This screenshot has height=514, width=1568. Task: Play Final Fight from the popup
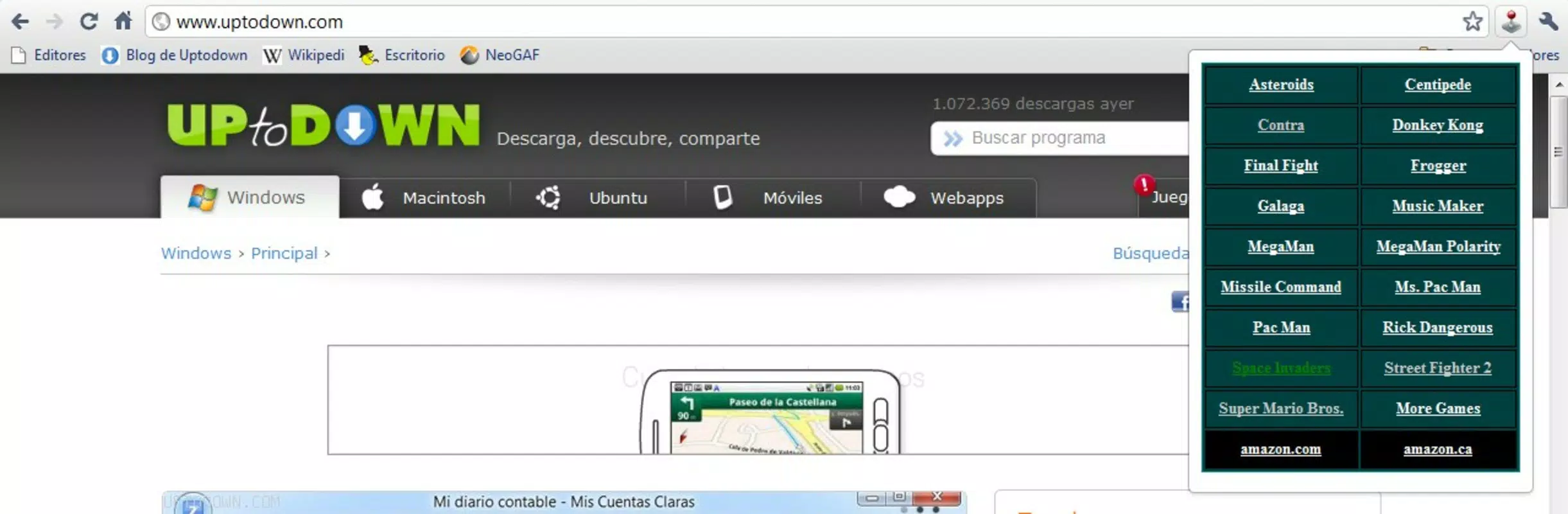point(1281,166)
